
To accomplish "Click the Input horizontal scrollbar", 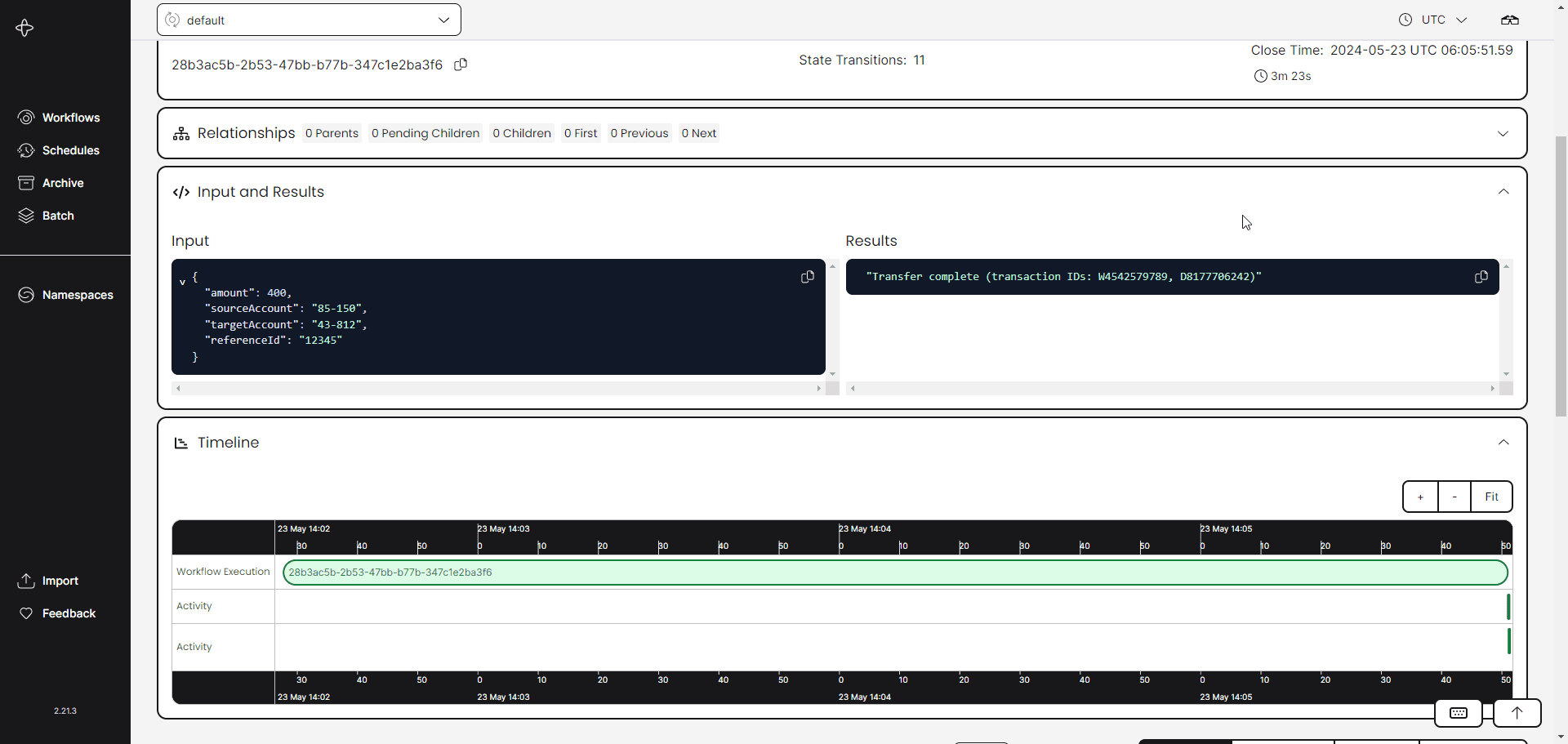I will pos(498,389).
